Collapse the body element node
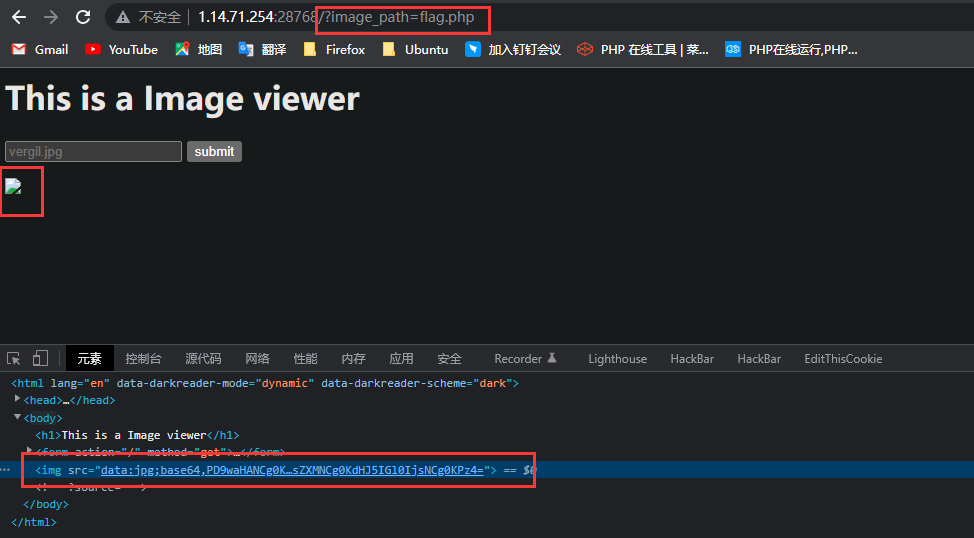Screen dimensions: 974x538 18,418
